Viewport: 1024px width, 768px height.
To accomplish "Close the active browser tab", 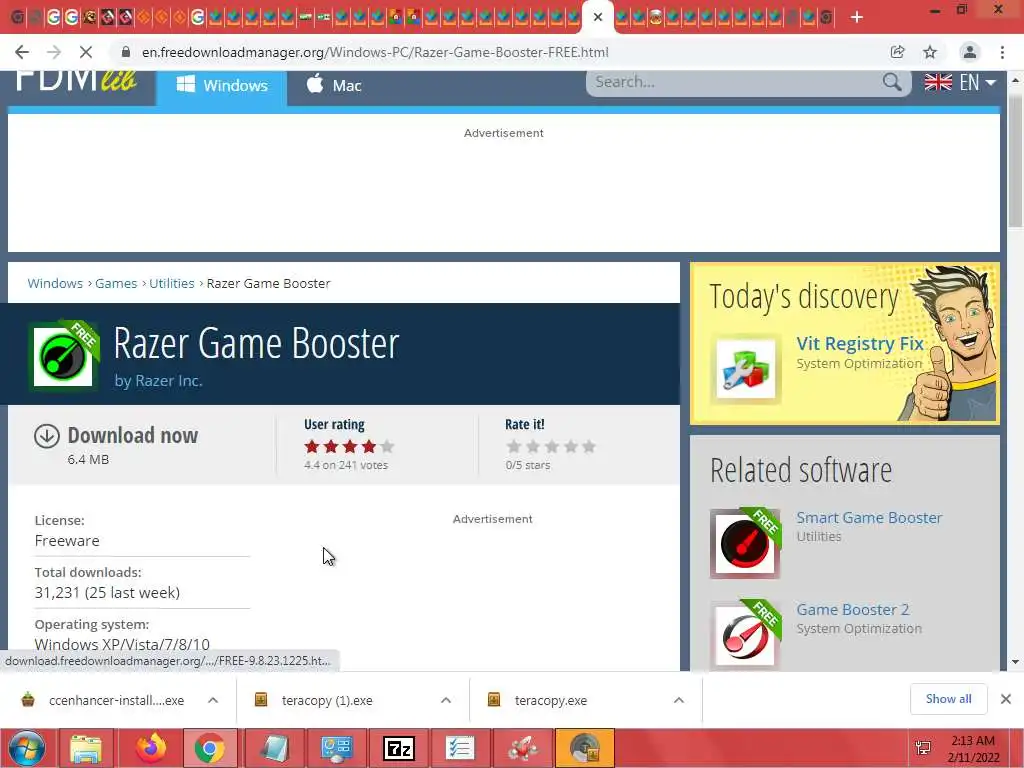I will pos(598,17).
